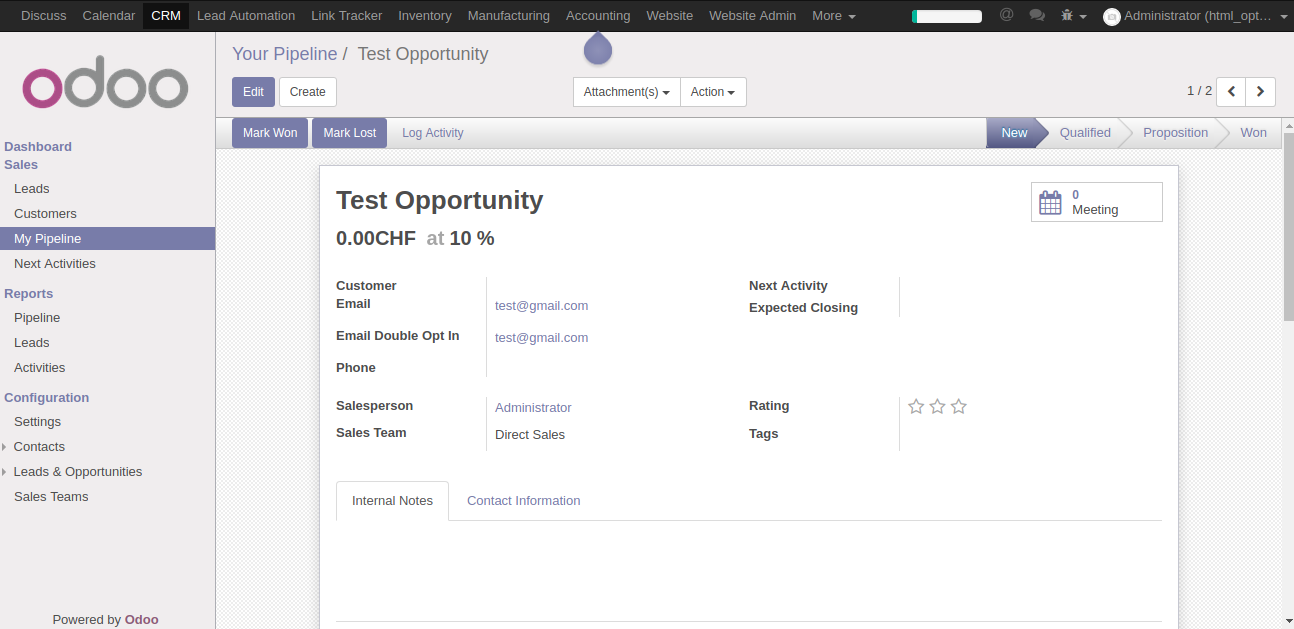This screenshot has height=629, width=1294.
Task: Click Log Activity
Action: pos(433,133)
